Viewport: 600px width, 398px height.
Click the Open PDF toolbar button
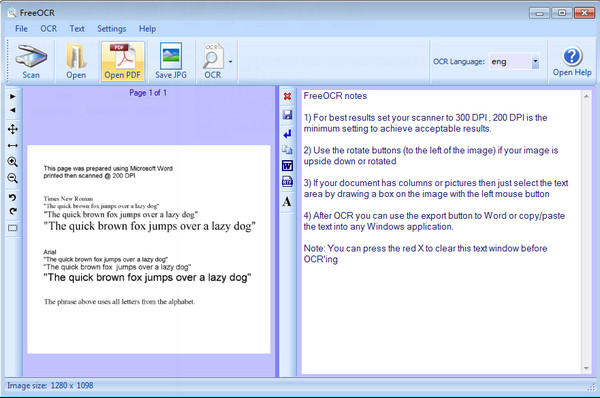click(122, 62)
